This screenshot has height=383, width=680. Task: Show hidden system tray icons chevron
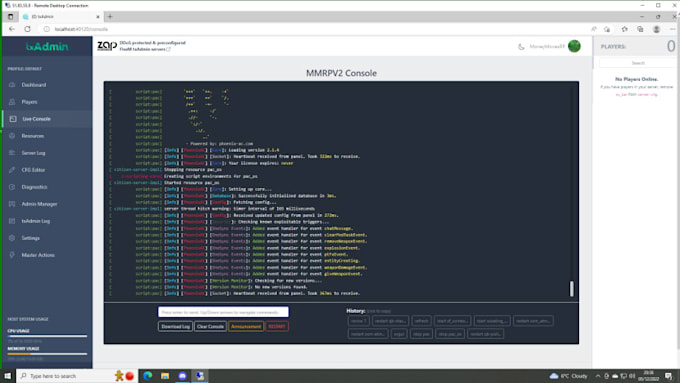(598, 376)
